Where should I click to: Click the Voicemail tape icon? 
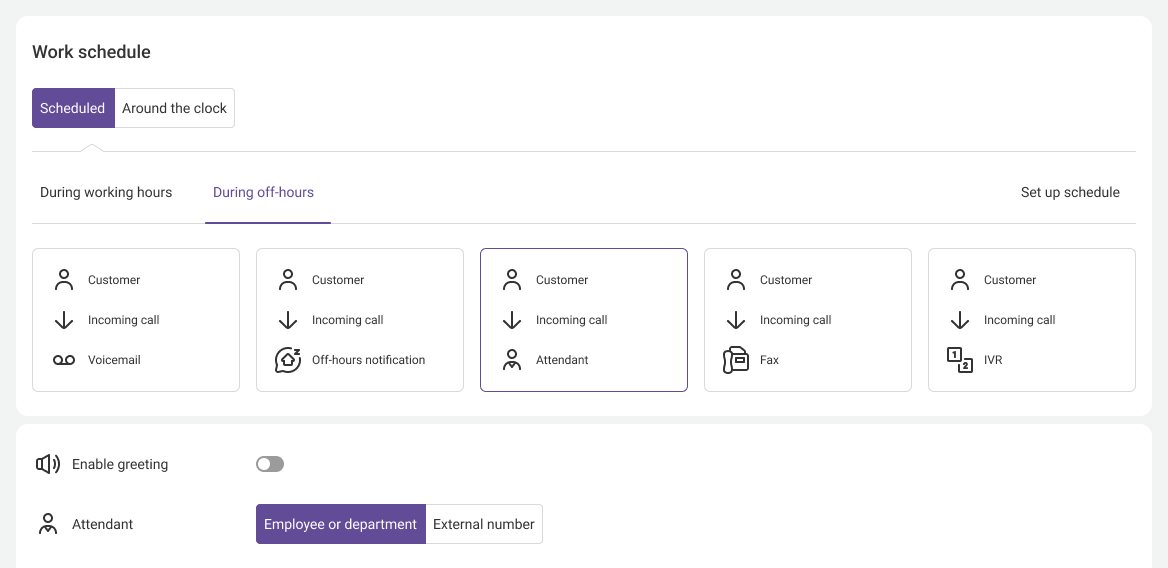click(64, 360)
